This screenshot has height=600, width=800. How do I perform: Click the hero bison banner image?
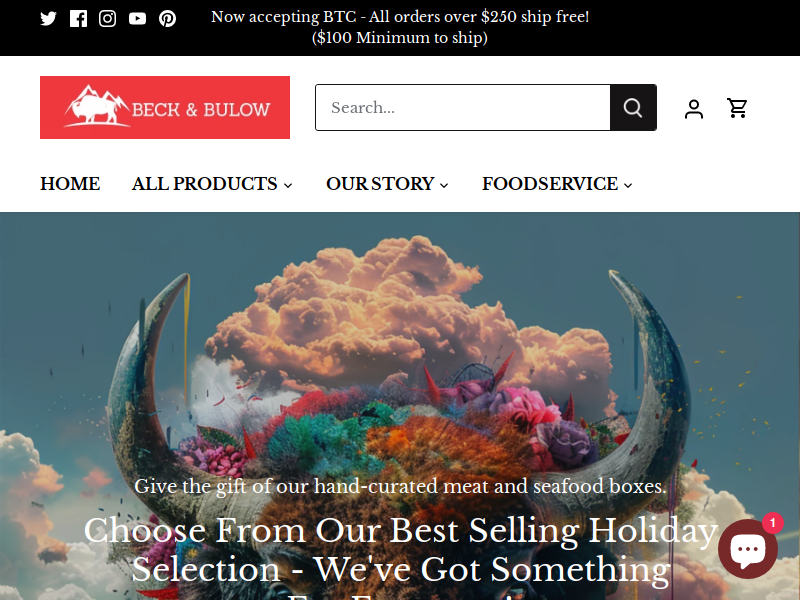point(400,357)
